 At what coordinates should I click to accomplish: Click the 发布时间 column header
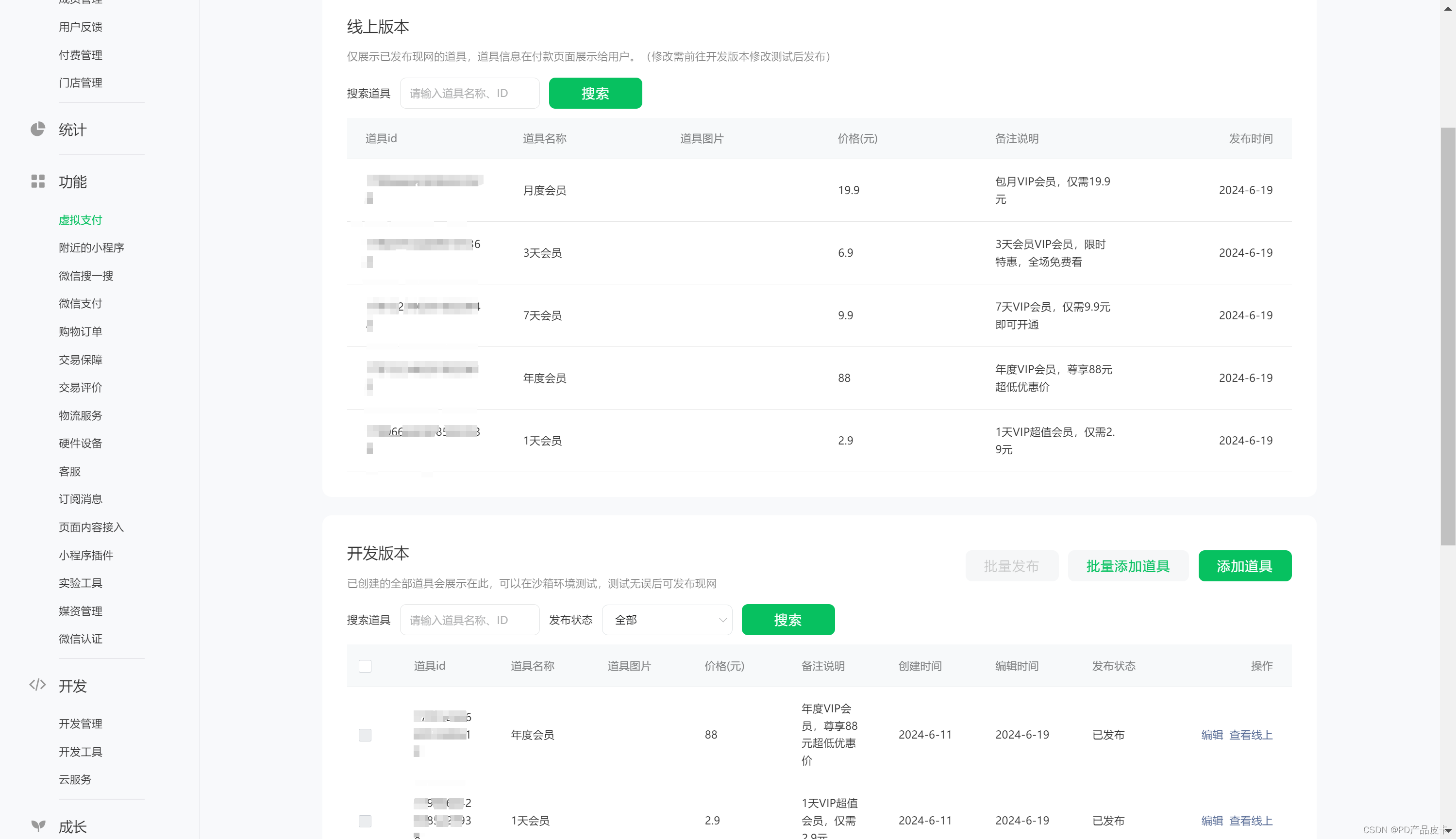tap(1251, 139)
